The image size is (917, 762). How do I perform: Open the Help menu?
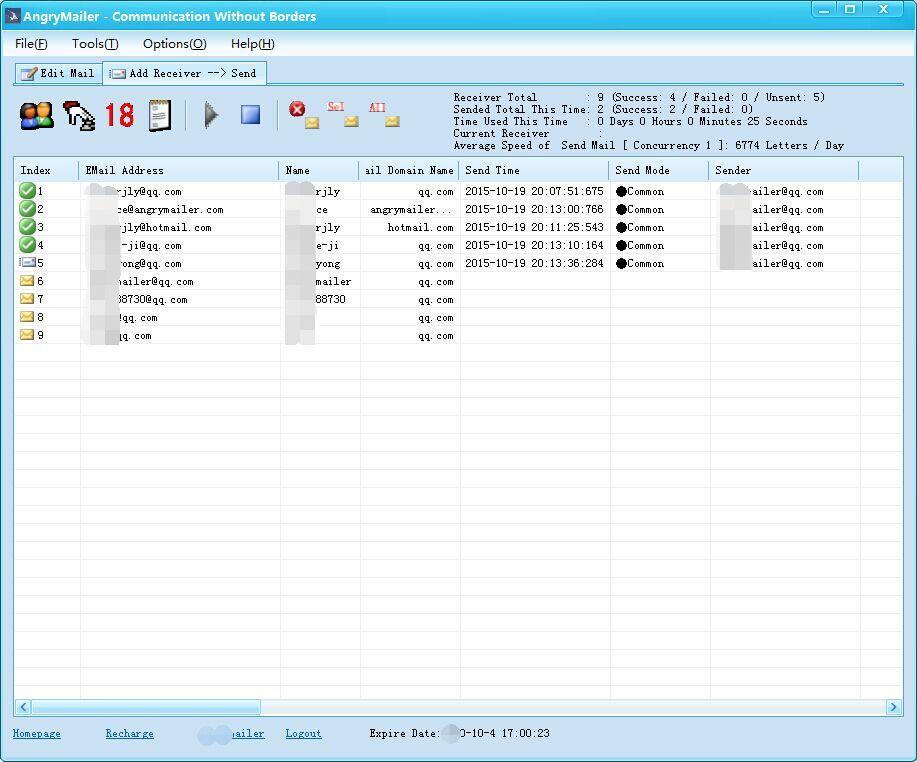click(x=253, y=44)
